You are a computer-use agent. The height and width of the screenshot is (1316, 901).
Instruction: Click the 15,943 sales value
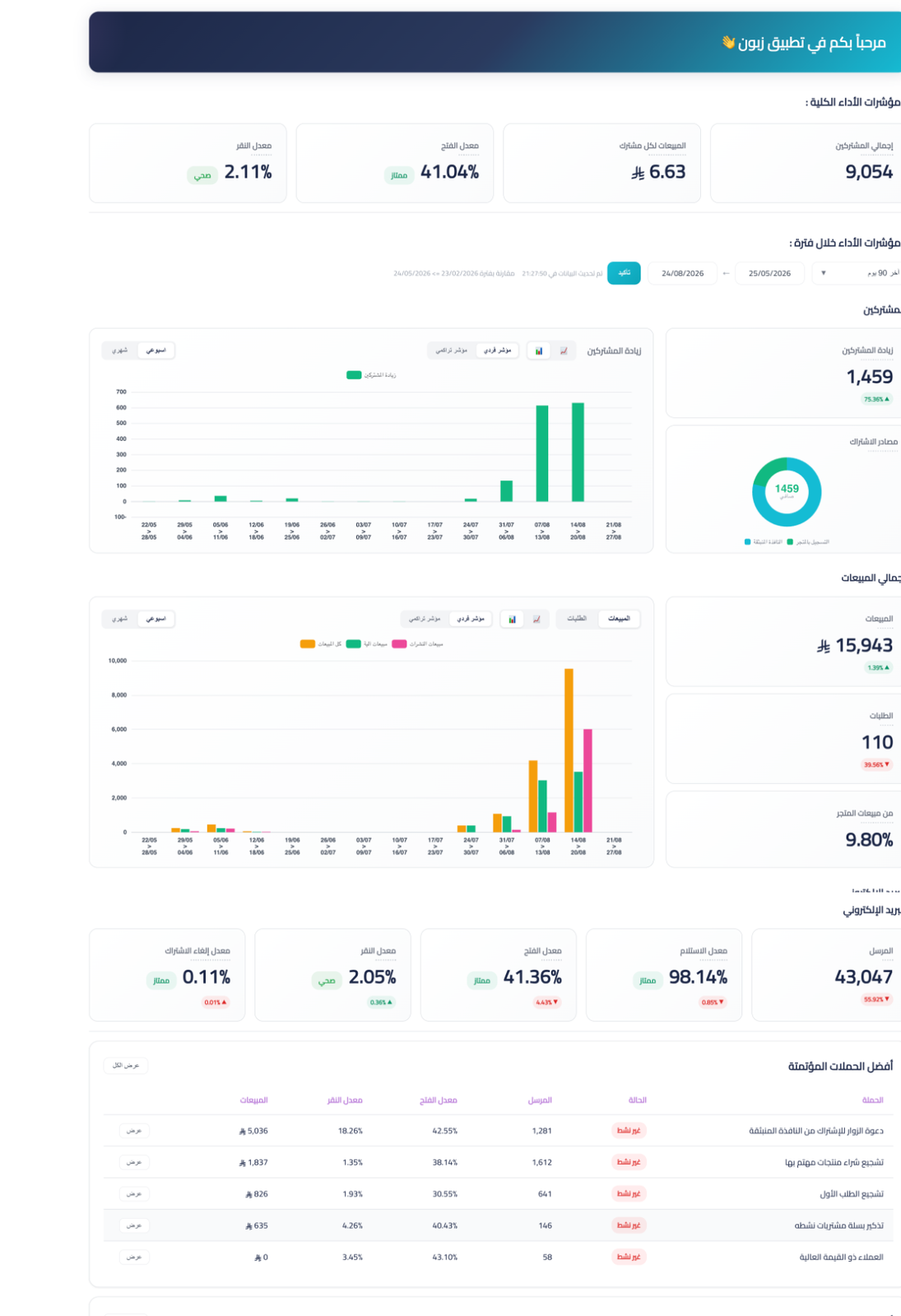click(864, 646)
